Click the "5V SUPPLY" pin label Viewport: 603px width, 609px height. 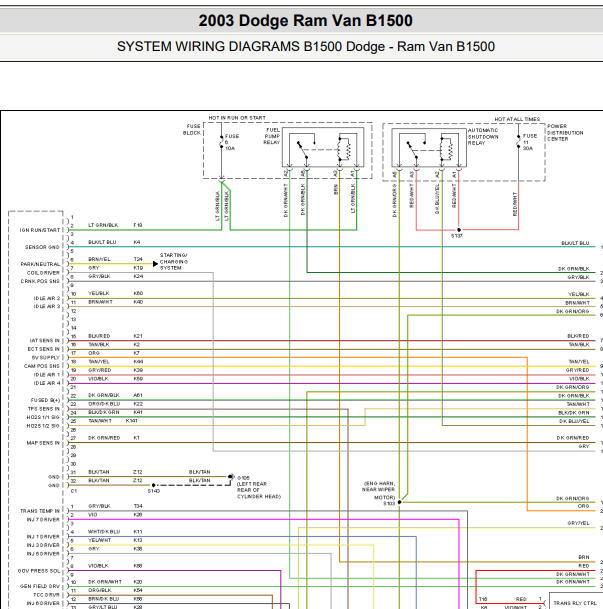tap(46, 358)
